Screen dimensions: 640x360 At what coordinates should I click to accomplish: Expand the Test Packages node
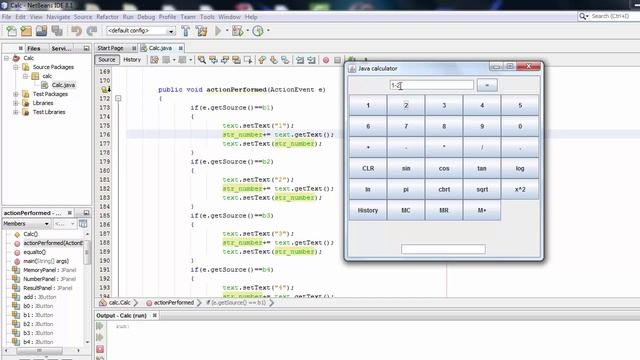pyautogui.click(x=16, y=94)
